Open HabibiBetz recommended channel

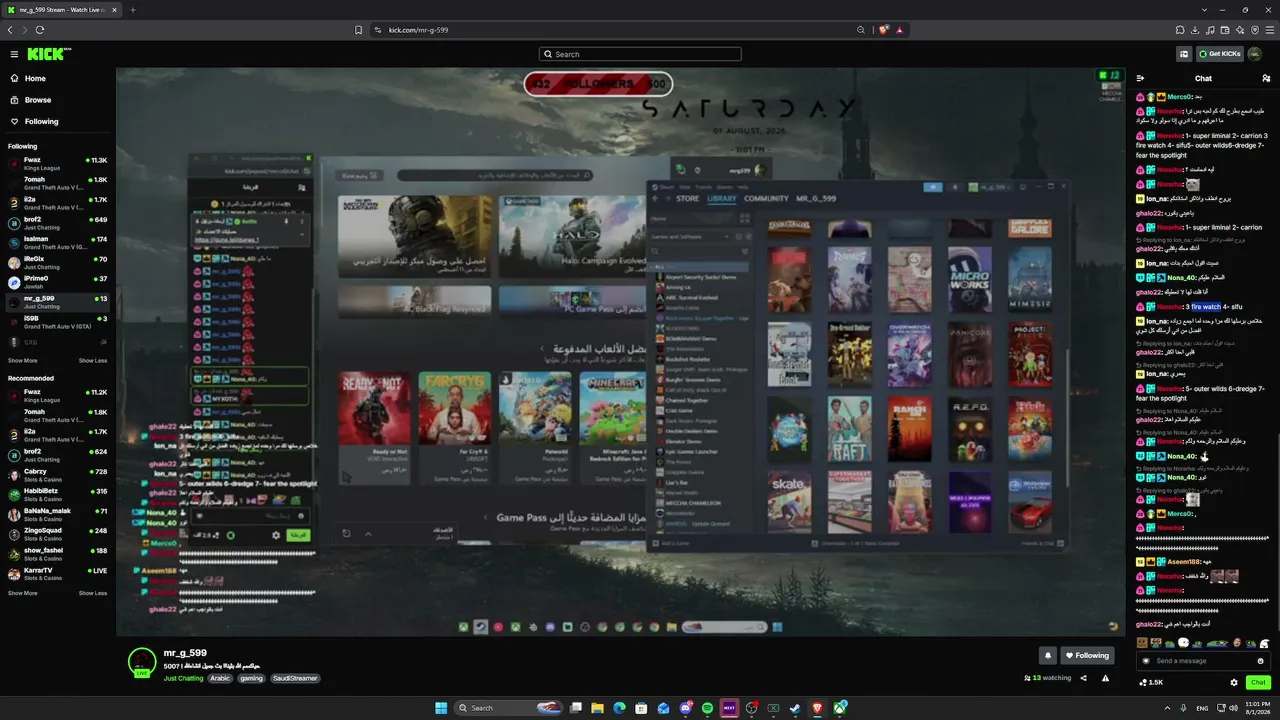pyautogui.click(x=58, y=495)
